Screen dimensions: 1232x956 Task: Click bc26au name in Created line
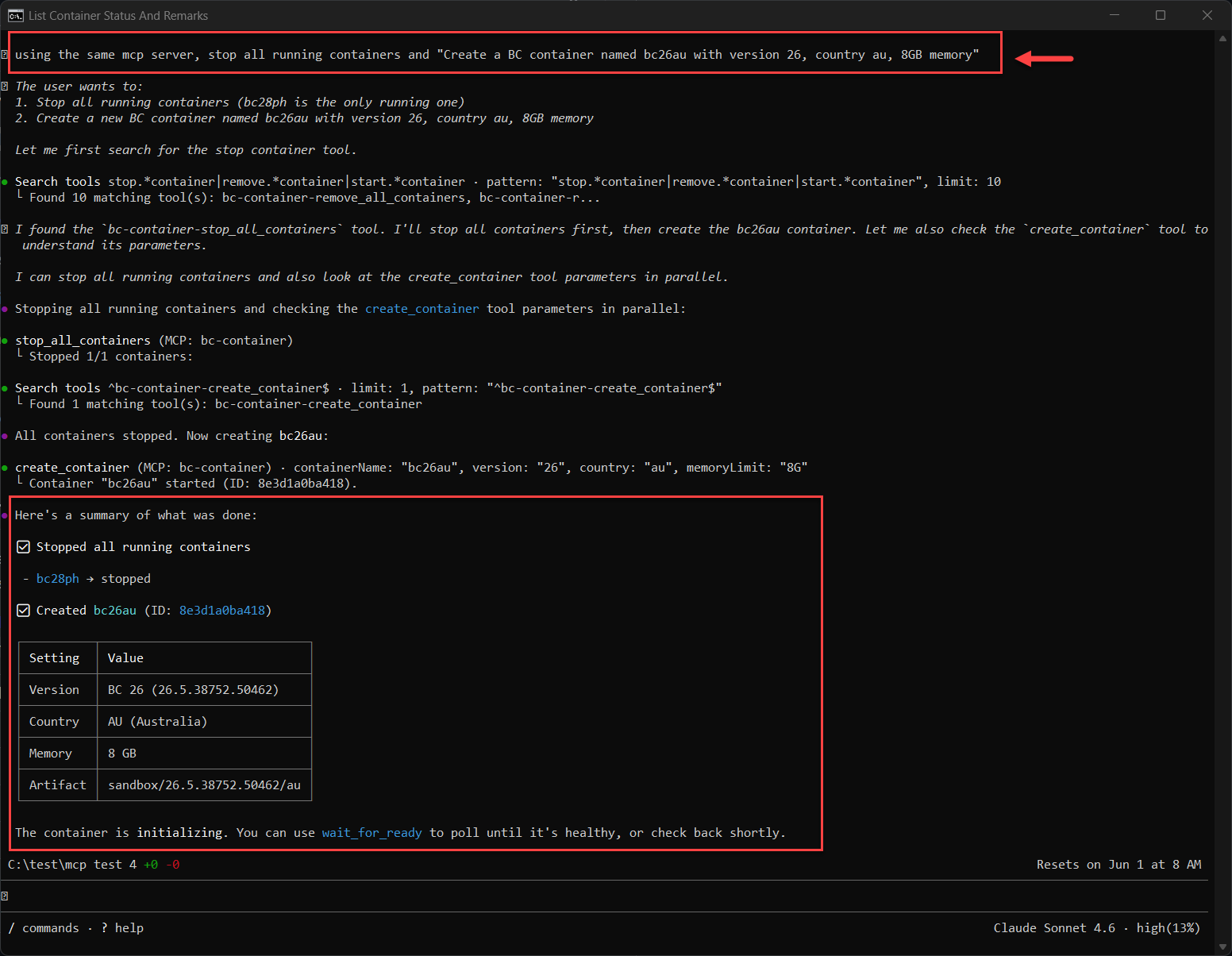[115, 611]
